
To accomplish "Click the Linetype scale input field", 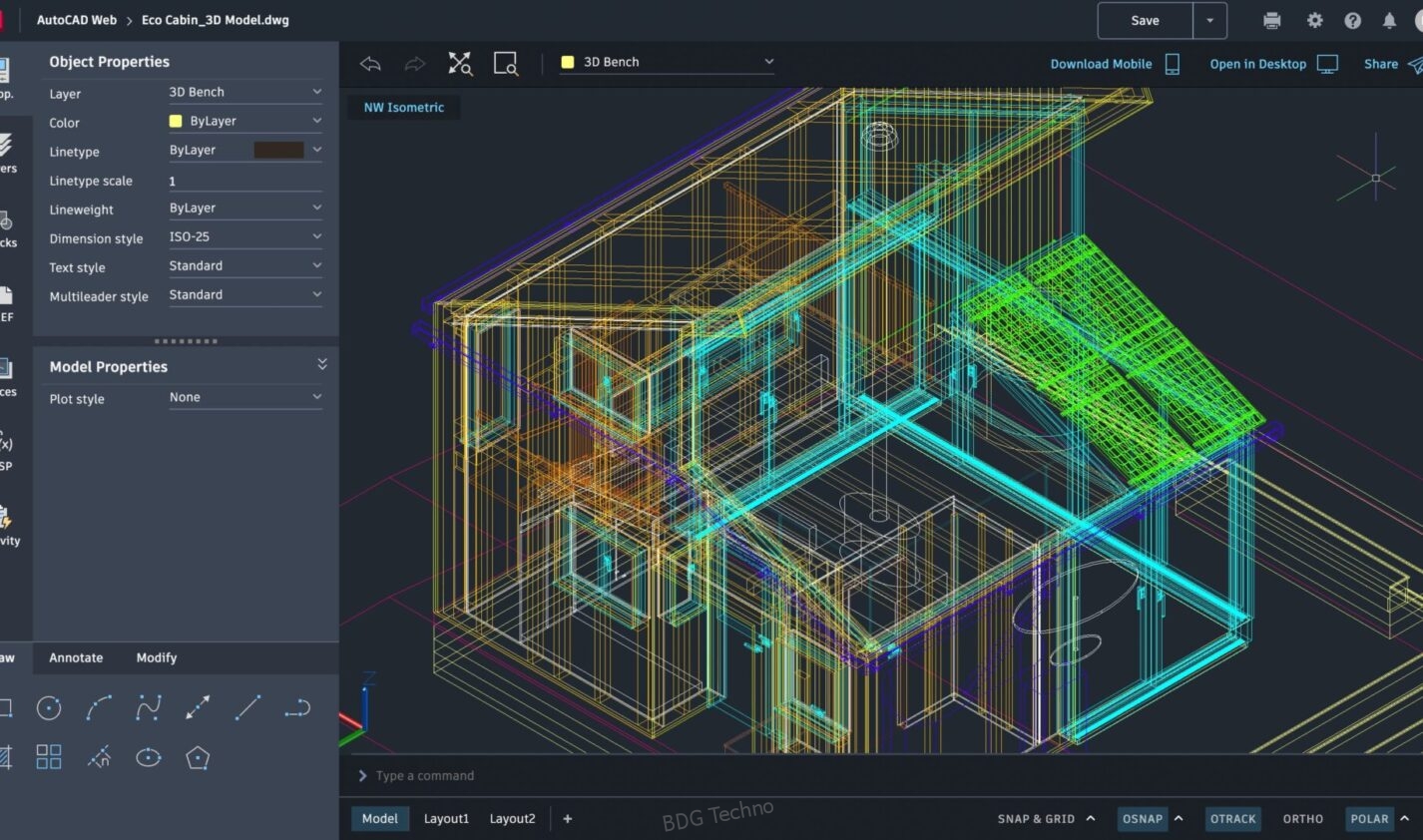I will point(244,181).
